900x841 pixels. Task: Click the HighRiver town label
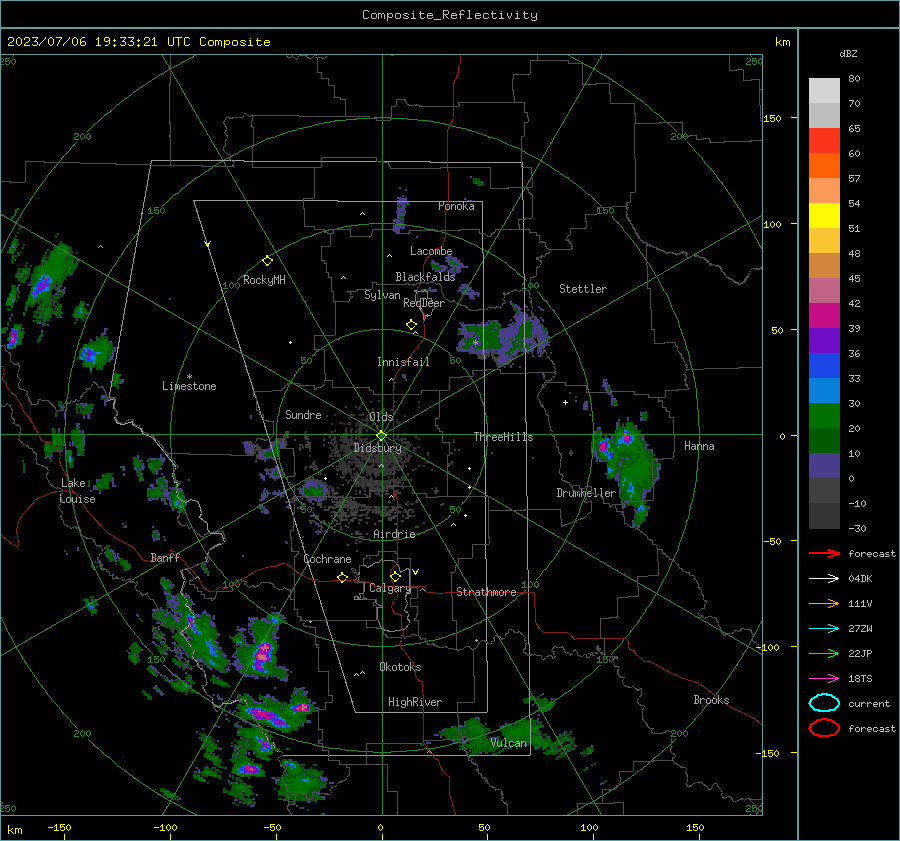tap(415, 702)
